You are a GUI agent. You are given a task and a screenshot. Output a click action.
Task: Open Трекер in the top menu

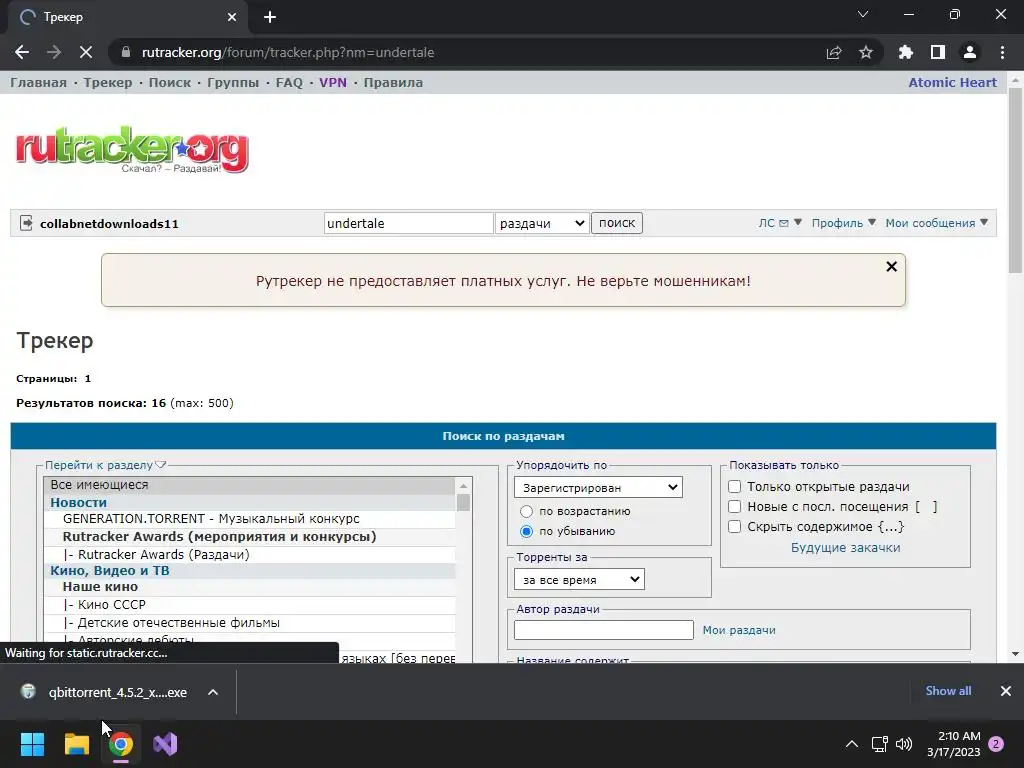click(x=108, y=83)
